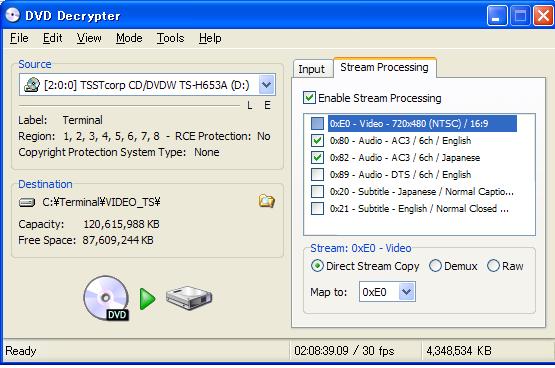Toggle Enable Stream Processing checkbox
Image resolution: width=555 pixels, height=368 pixels.
click(309, 98)
